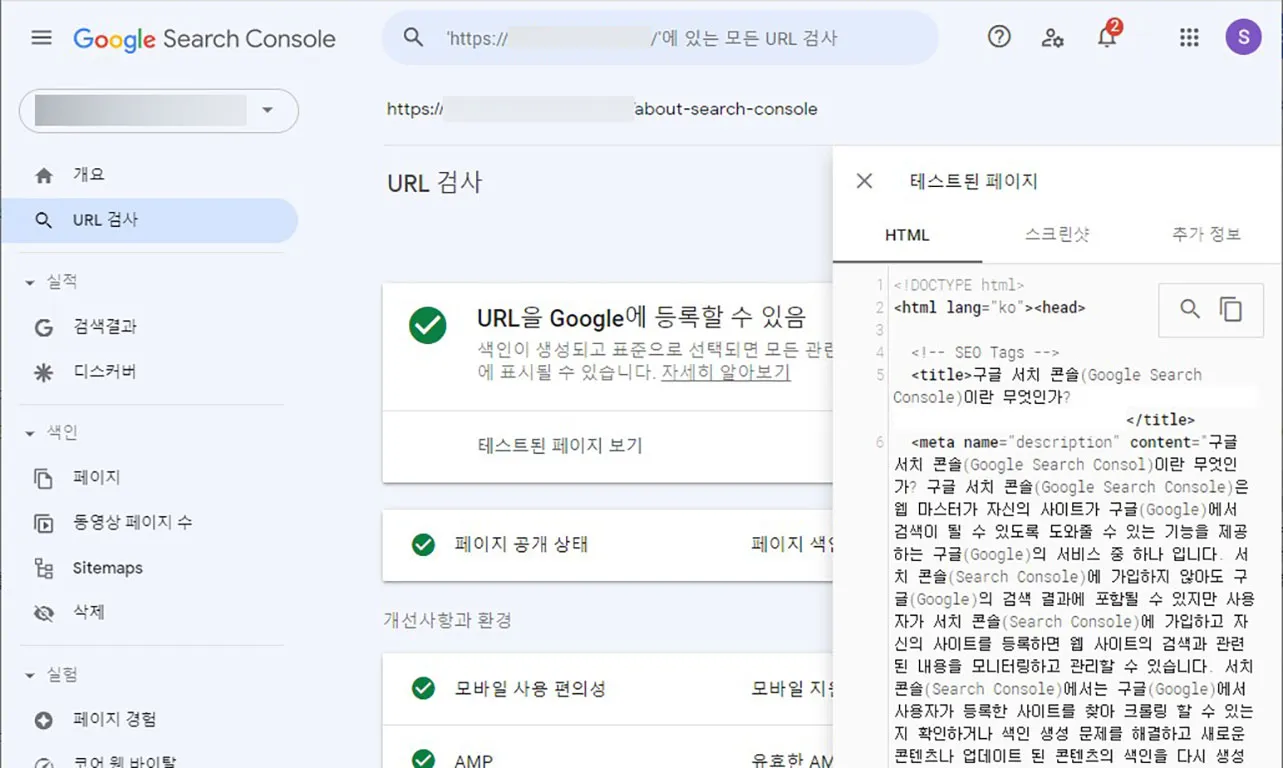Click green check next to AMP
Viewport: 1283px width, 768px height.
(423, 759)
